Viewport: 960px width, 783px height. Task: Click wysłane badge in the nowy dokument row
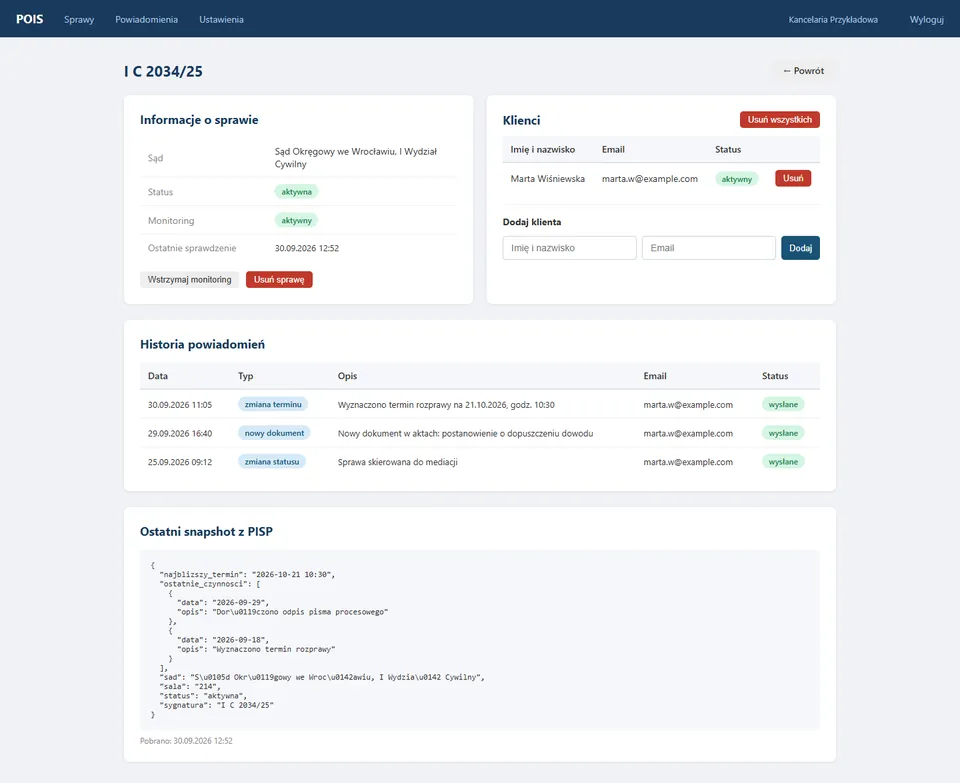pyautogui.click(x=783, y=433)
